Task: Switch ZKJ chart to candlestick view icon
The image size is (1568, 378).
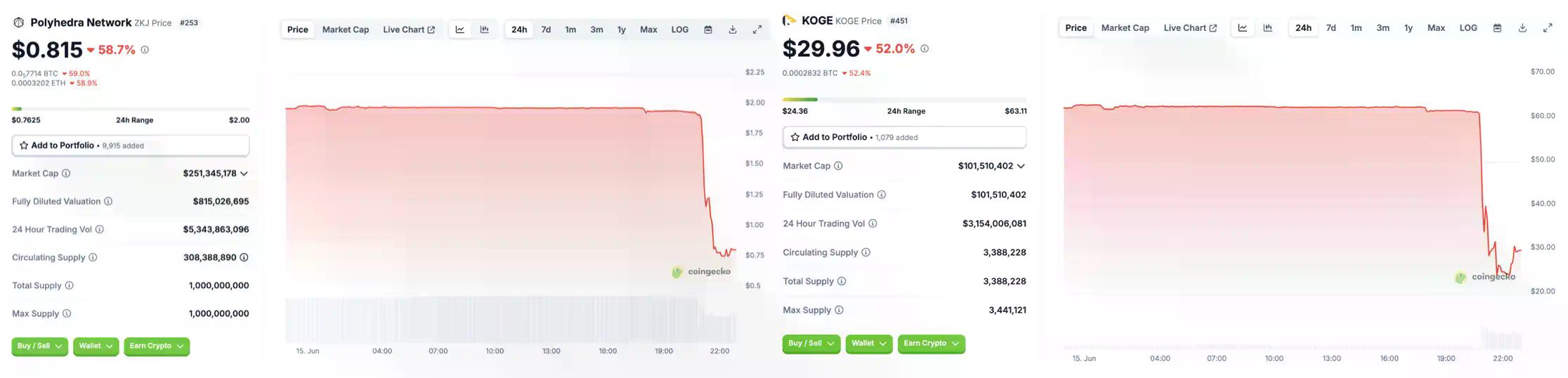Action: pos(485,30)
